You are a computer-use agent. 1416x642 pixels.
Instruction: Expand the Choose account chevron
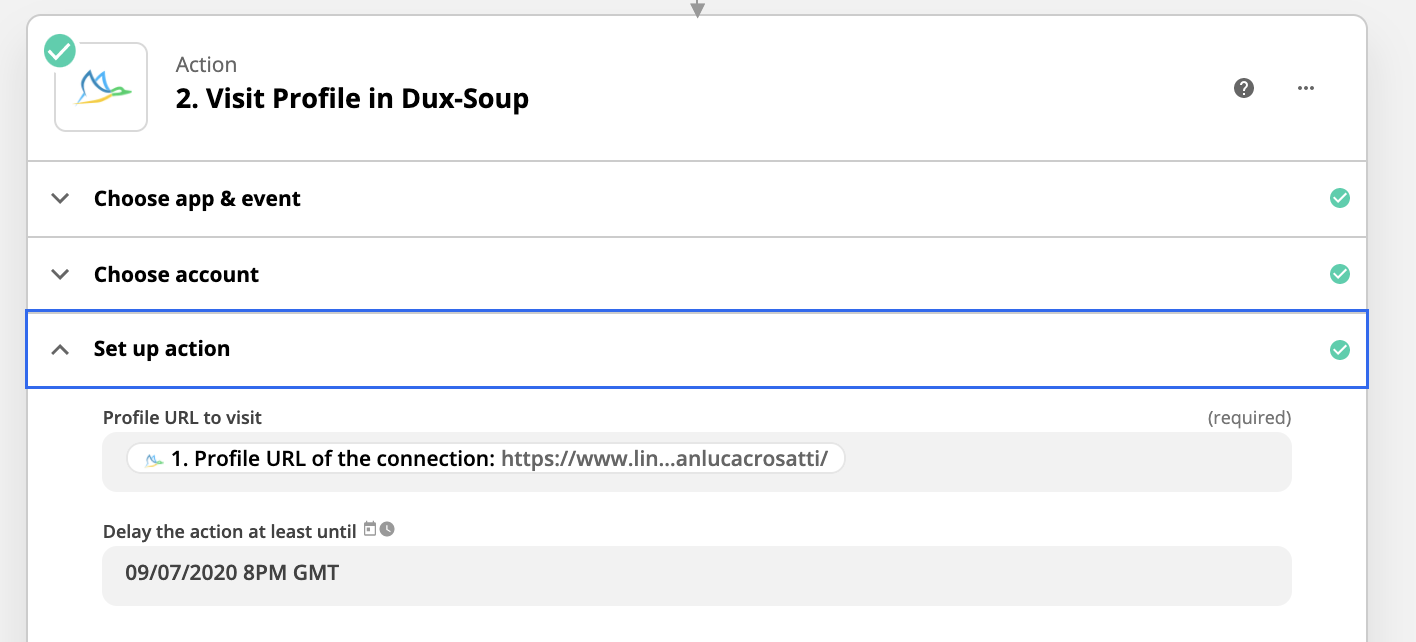(60, 274)
